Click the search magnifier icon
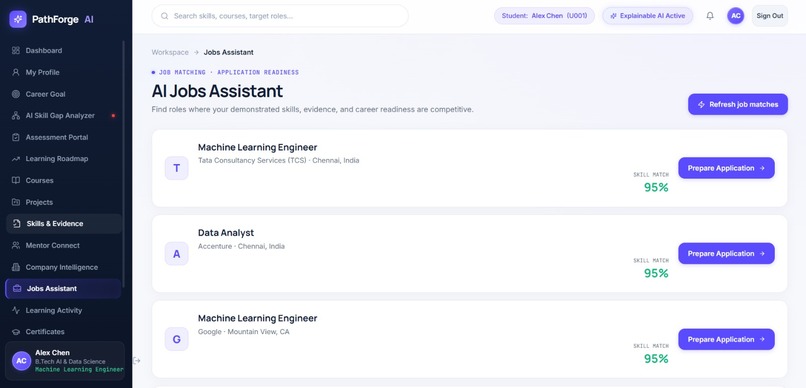 (164, 16)
